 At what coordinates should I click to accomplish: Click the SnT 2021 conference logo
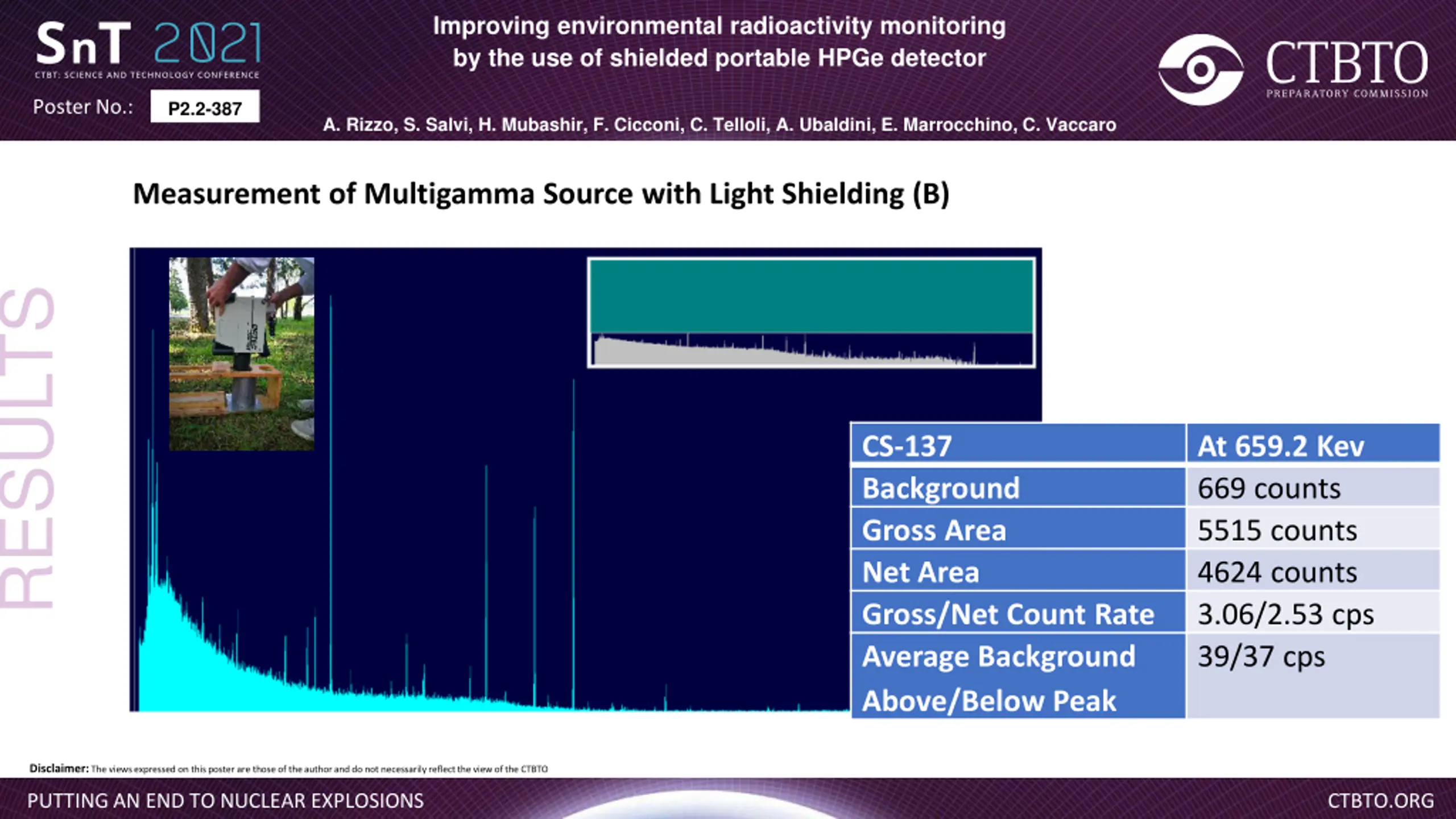click(x=148, y=49)
